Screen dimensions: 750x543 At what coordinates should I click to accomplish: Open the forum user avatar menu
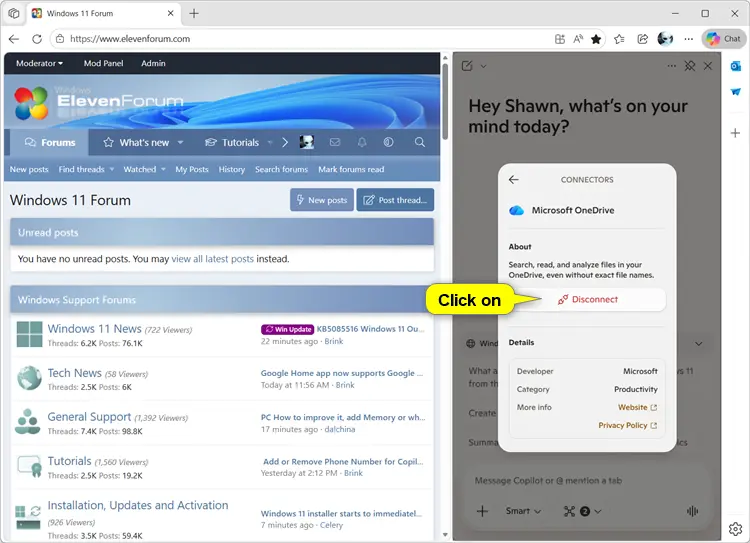tap(307, 142)
